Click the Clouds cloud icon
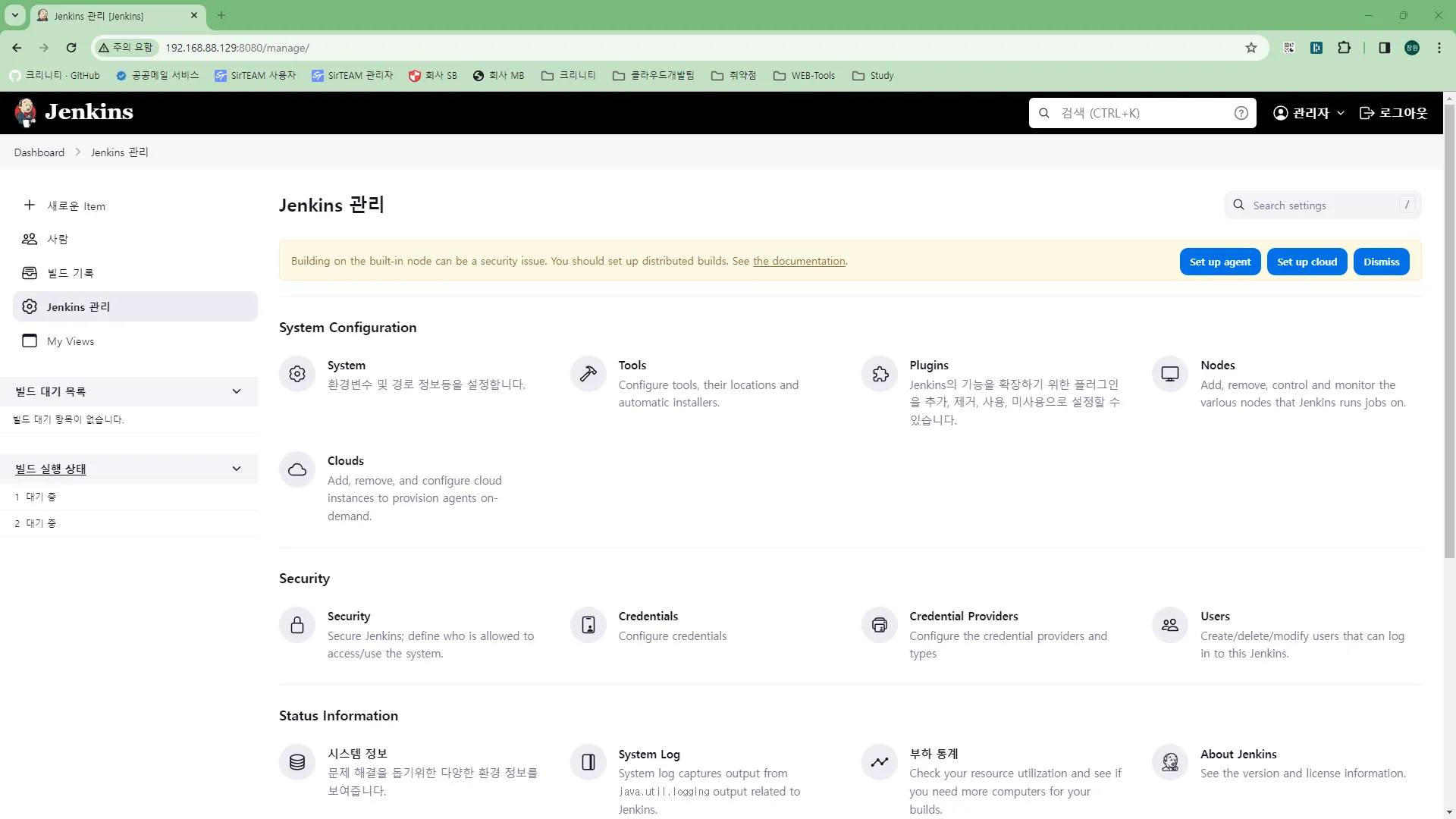This screenshot has height=819, width=1456. tap(297, 469)
